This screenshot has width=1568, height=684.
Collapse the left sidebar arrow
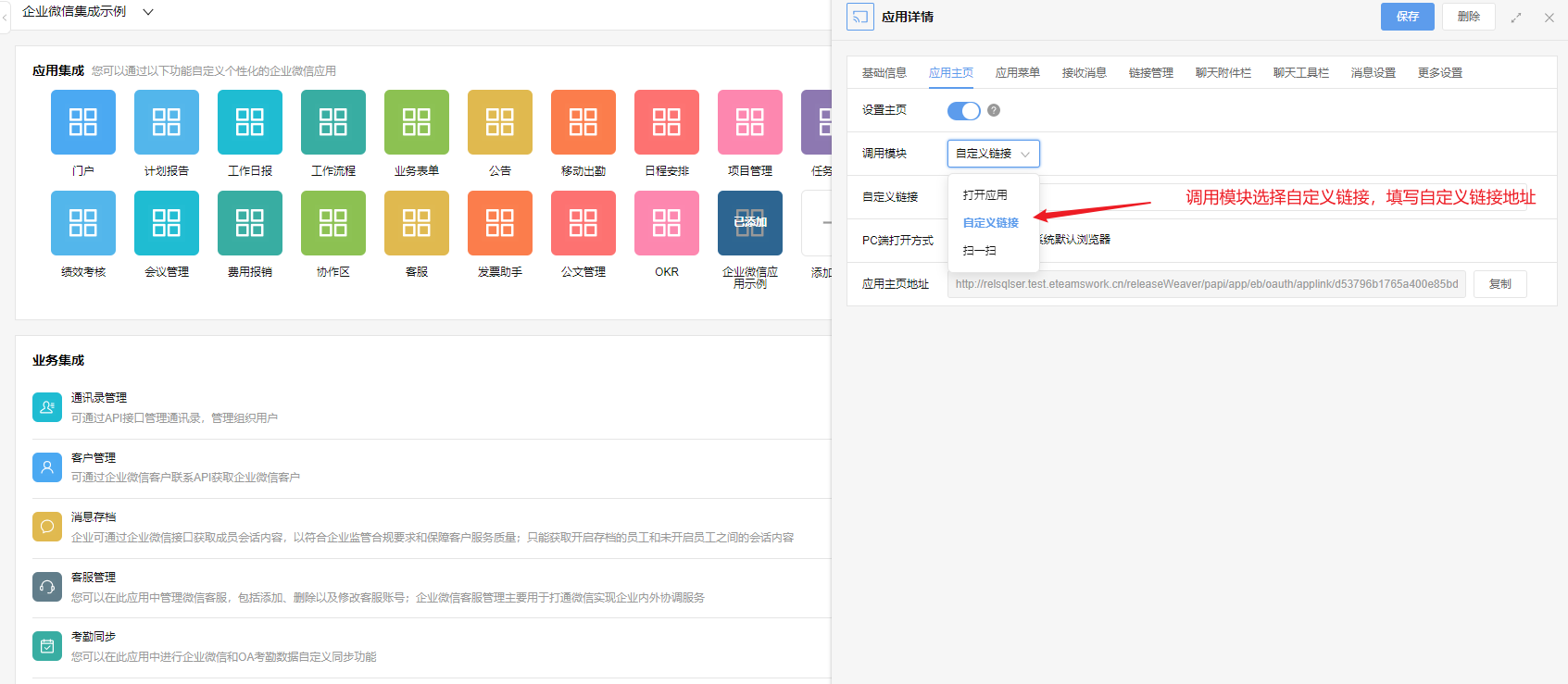5,17
